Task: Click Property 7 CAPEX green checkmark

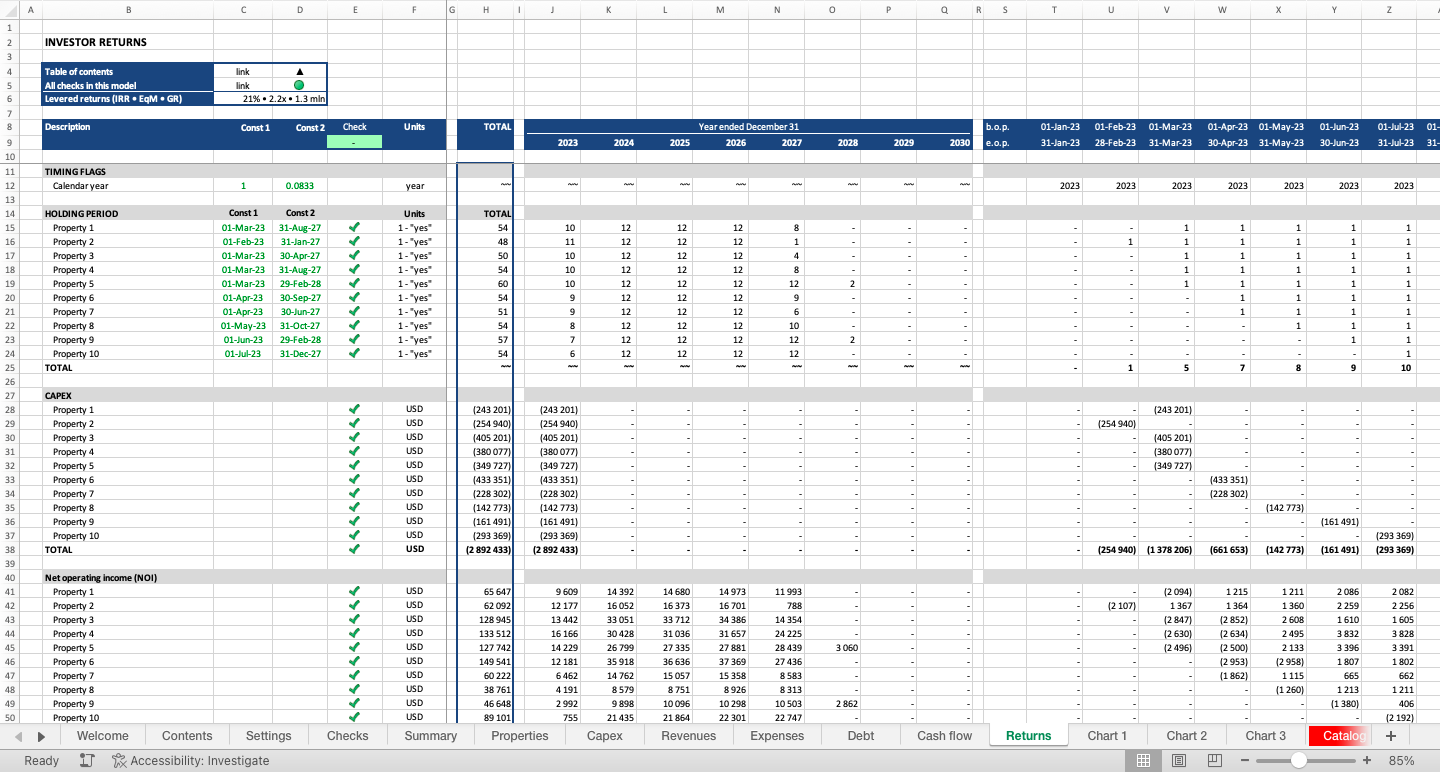Action: 354,494
